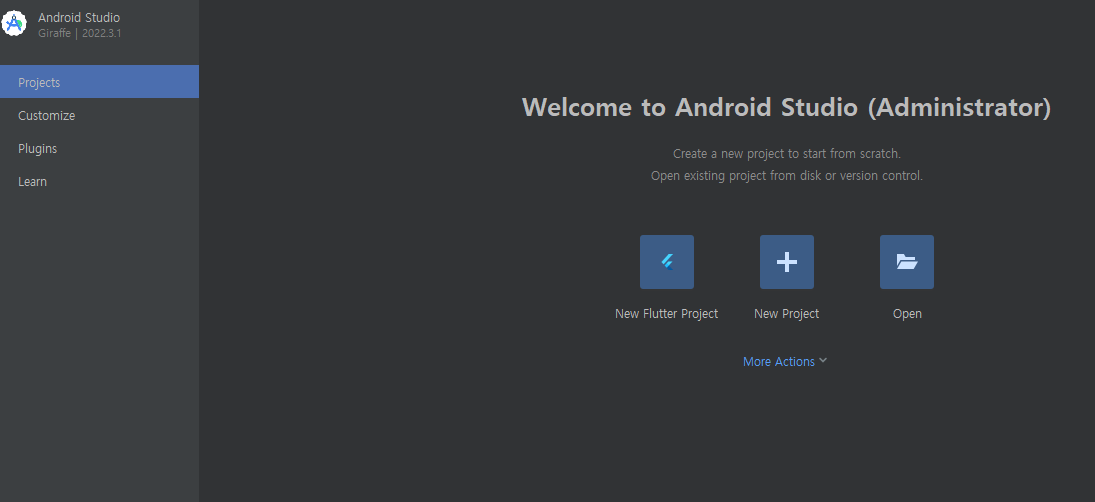Click the Giraffe 2022.3.1 version text
The image size is (1095, 502).
tap(80, 33)
